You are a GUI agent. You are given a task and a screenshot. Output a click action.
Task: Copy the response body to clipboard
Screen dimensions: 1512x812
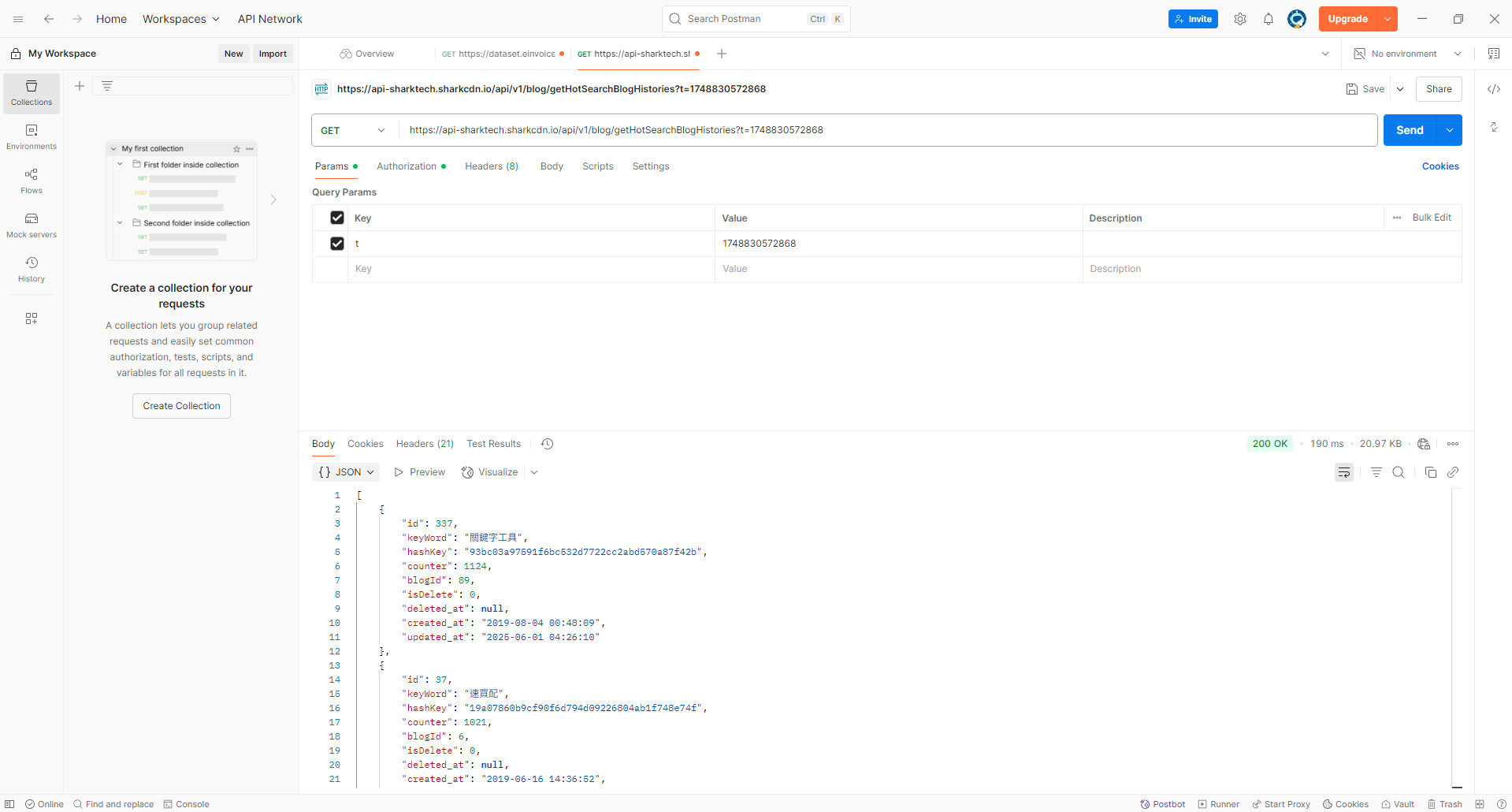click(1431, 472)
